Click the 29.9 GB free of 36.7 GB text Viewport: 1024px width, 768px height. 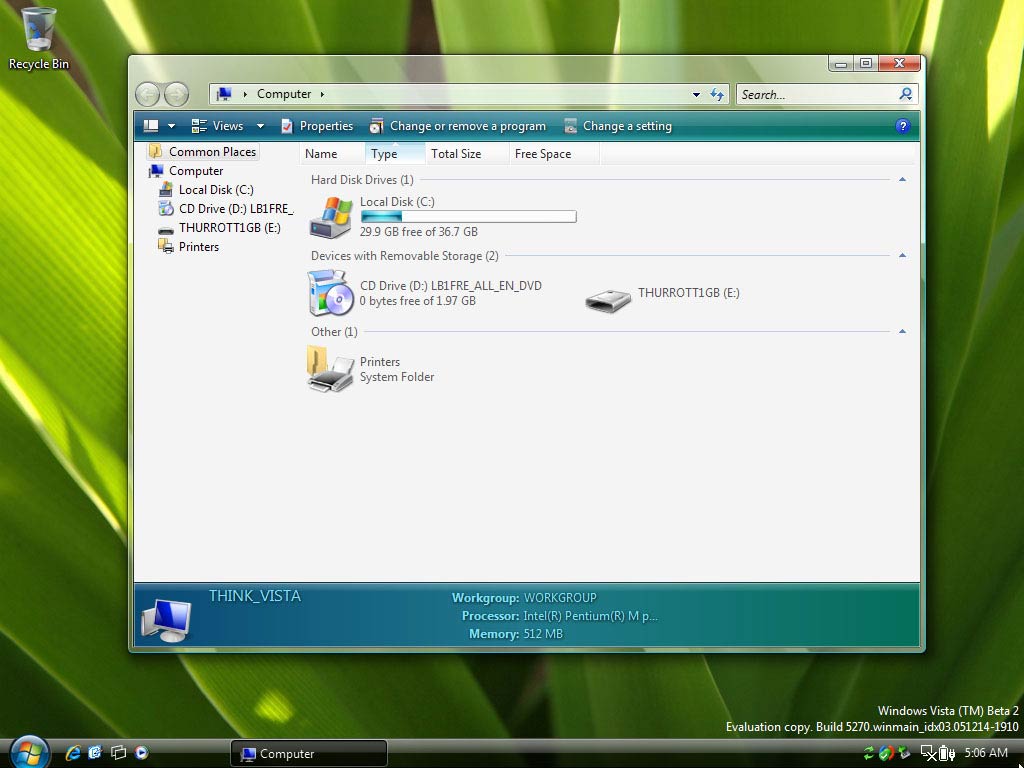419,232
